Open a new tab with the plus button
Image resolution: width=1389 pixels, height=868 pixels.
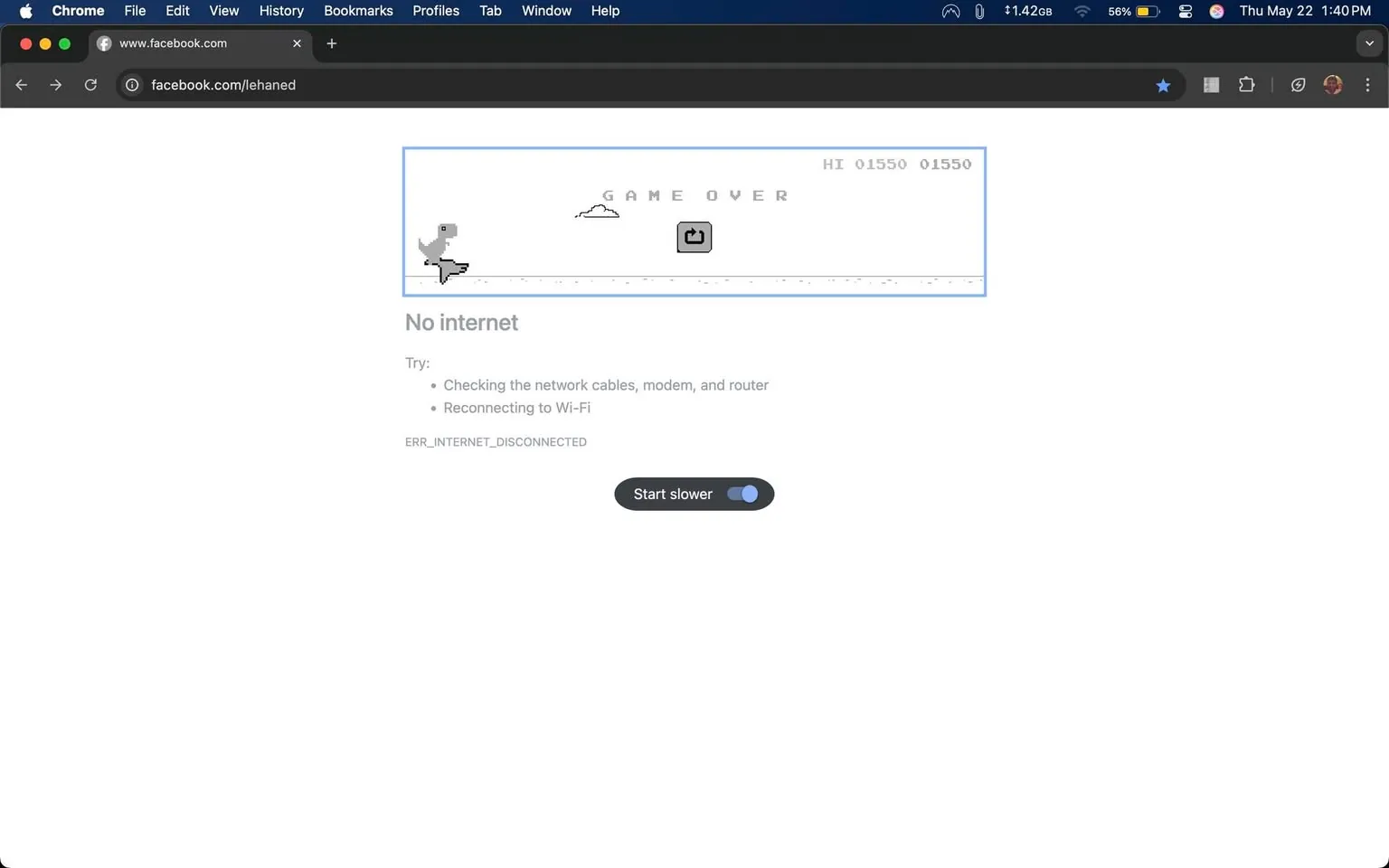point(332,43)
